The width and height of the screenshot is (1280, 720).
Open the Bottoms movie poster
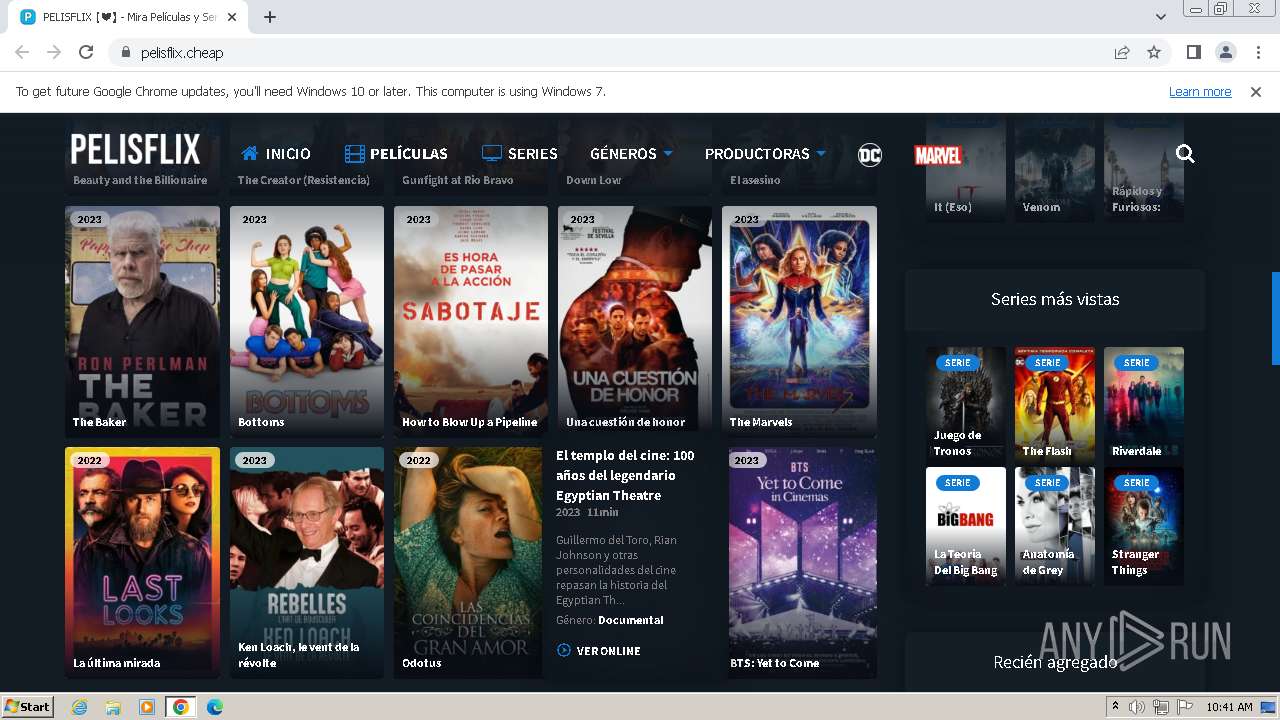point(307,322)
